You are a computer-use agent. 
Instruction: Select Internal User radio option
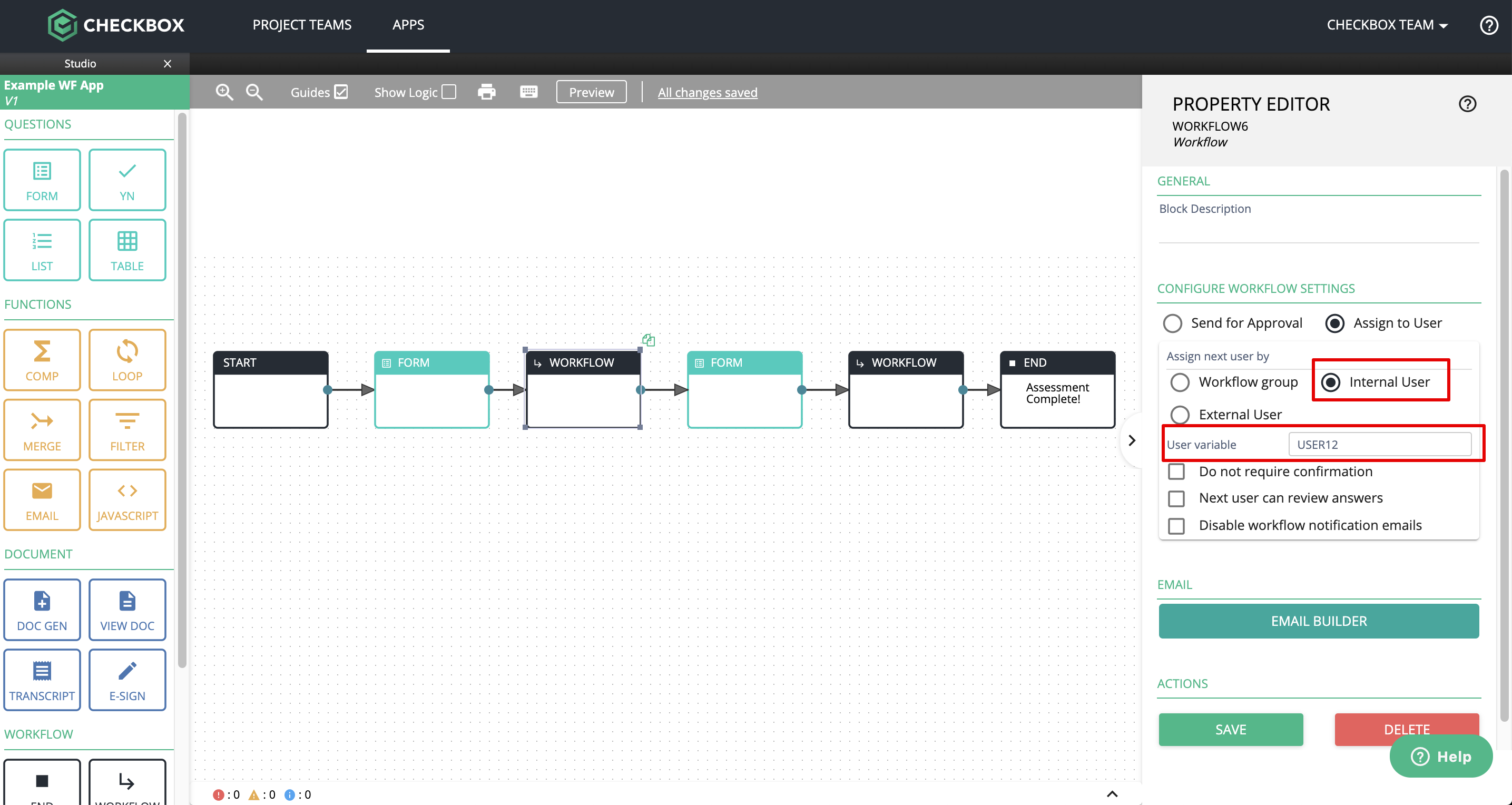point(1331,382)
